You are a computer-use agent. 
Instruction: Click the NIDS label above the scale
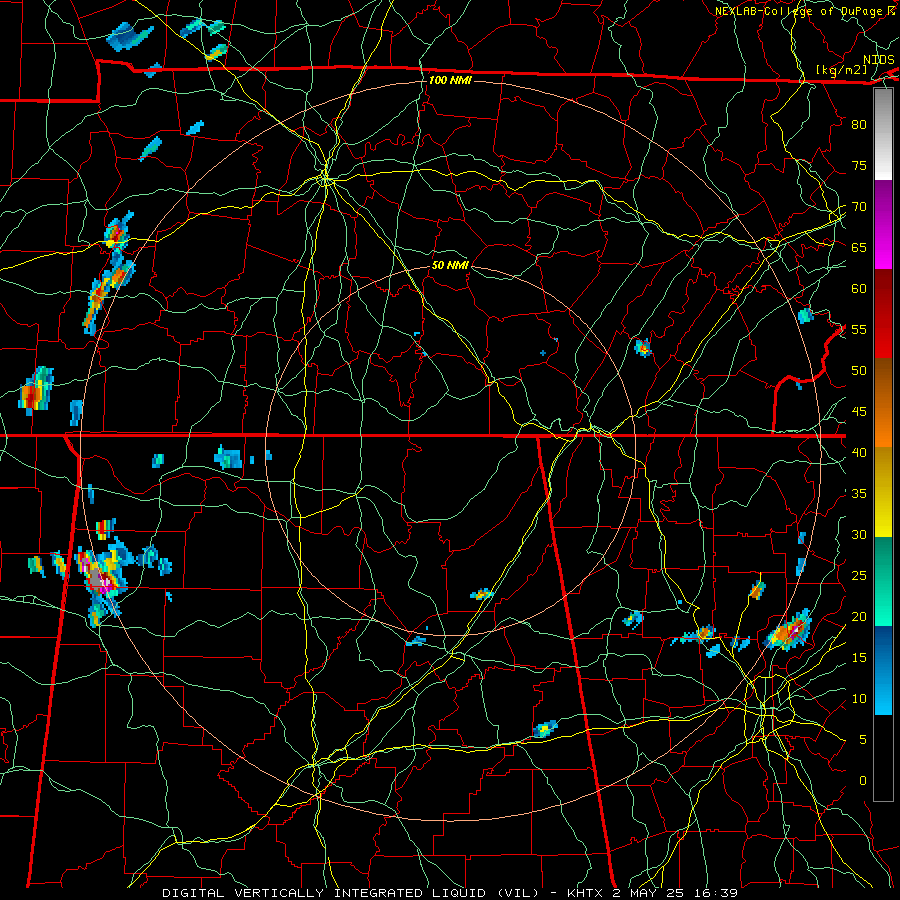(878, 60)
